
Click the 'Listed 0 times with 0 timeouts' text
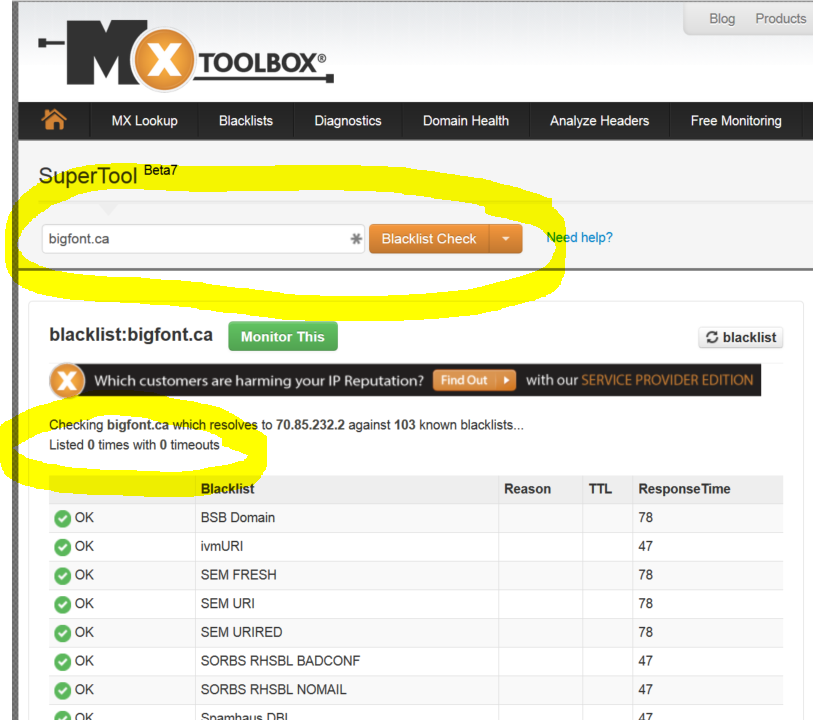click(134, 445)
